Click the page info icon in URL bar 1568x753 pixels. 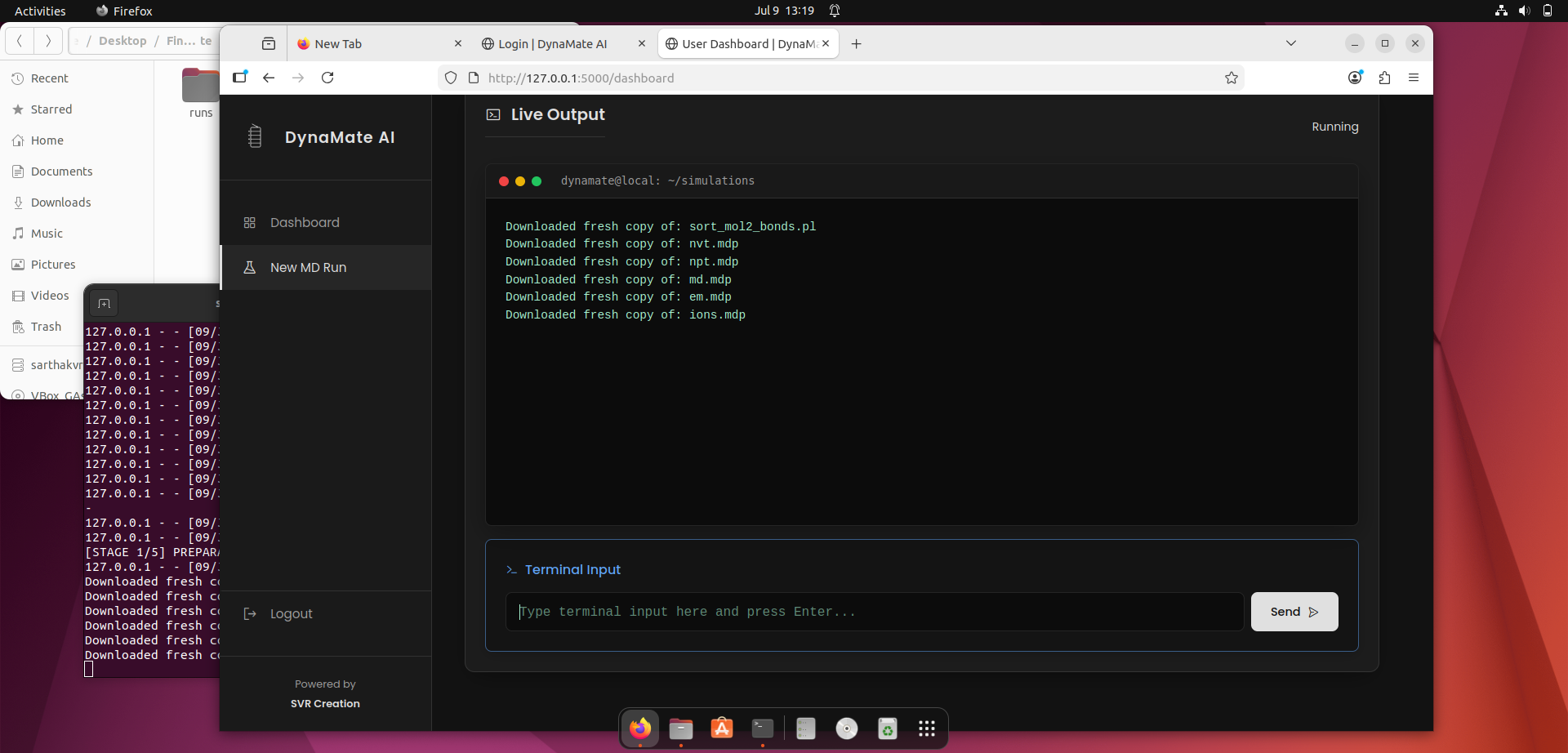[x=474, y=78]
